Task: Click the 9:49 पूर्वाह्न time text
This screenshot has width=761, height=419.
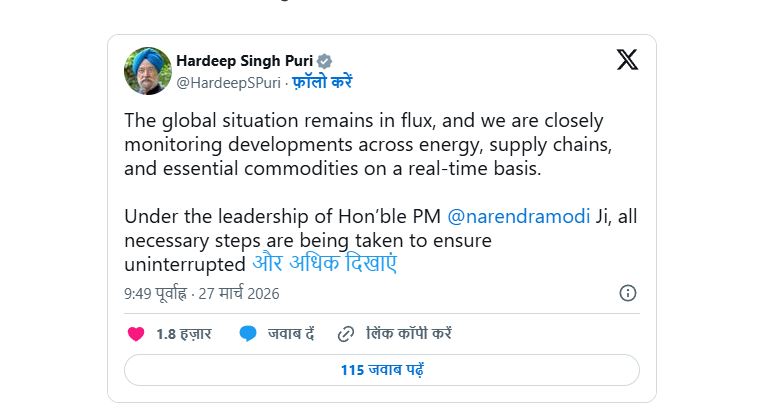Action: coord(156,294)
